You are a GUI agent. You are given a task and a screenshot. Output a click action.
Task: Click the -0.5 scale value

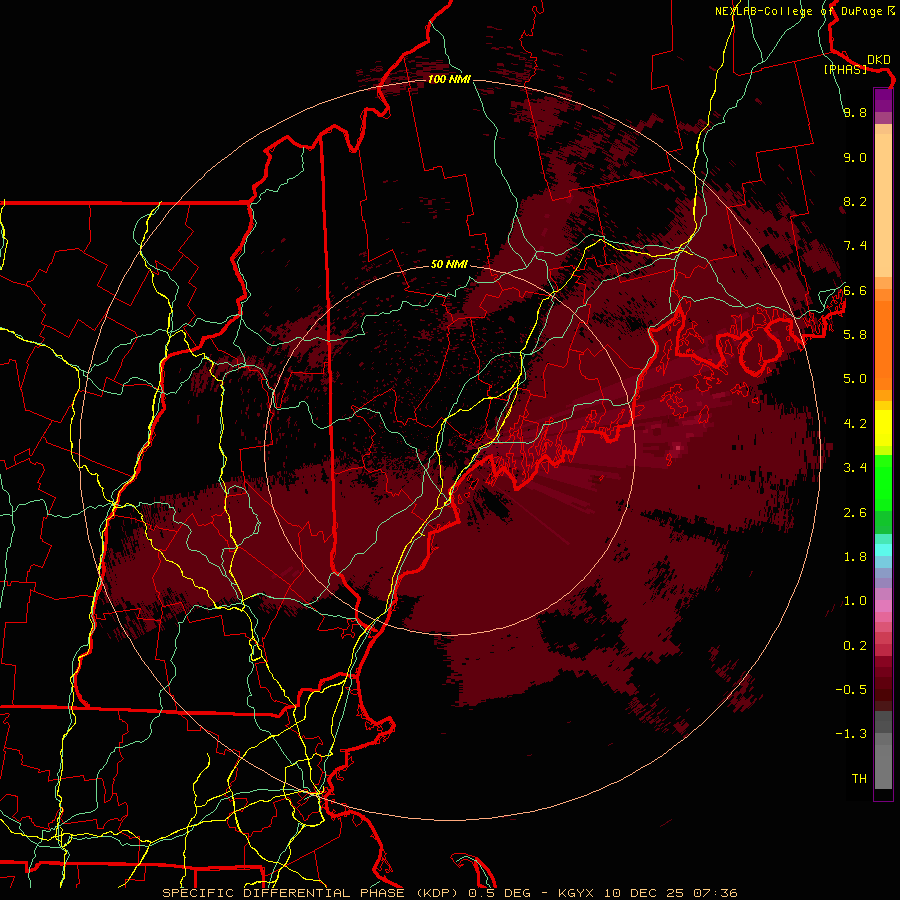pos(851,689)
